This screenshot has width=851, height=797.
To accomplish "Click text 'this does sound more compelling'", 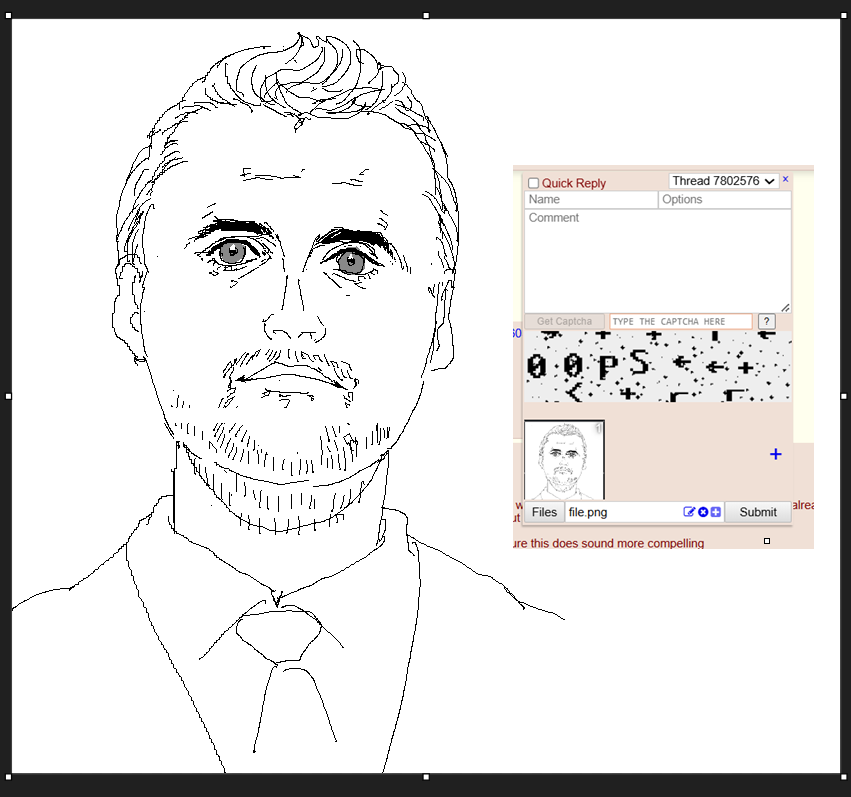I will (617, 543).
